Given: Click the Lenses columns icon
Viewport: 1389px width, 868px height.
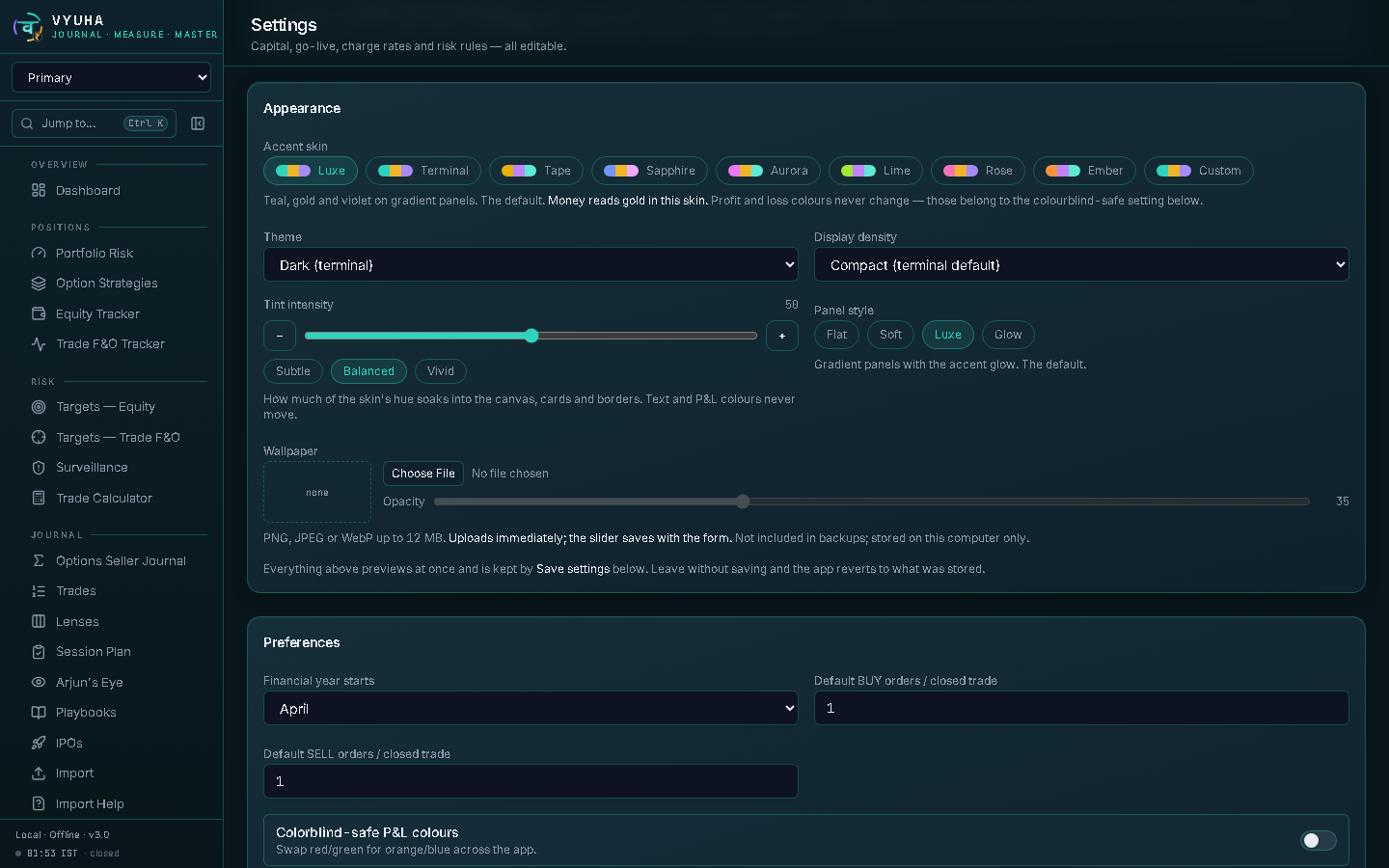Looking at the screenshot, I should (x=39, y=621).
